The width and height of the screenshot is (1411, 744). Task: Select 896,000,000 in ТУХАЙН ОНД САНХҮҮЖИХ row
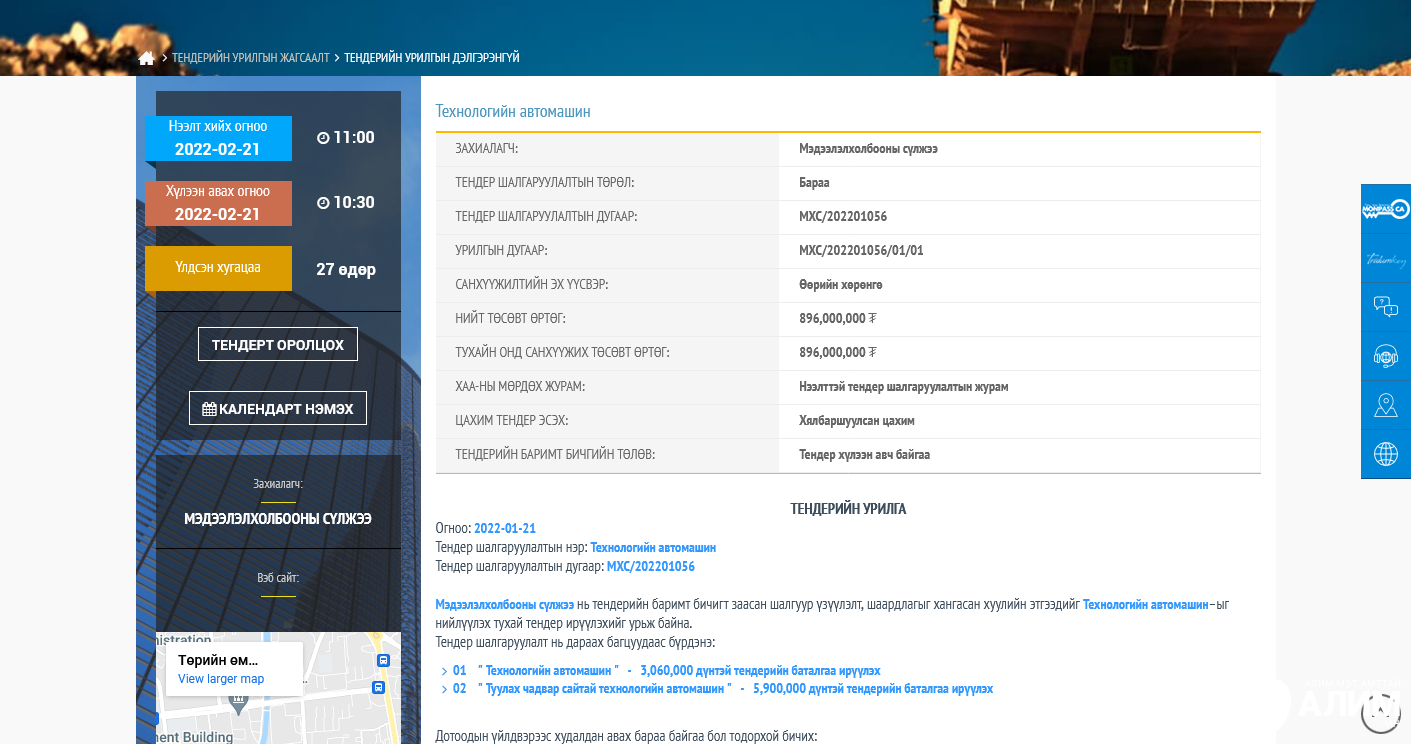[x=838, y=353]
